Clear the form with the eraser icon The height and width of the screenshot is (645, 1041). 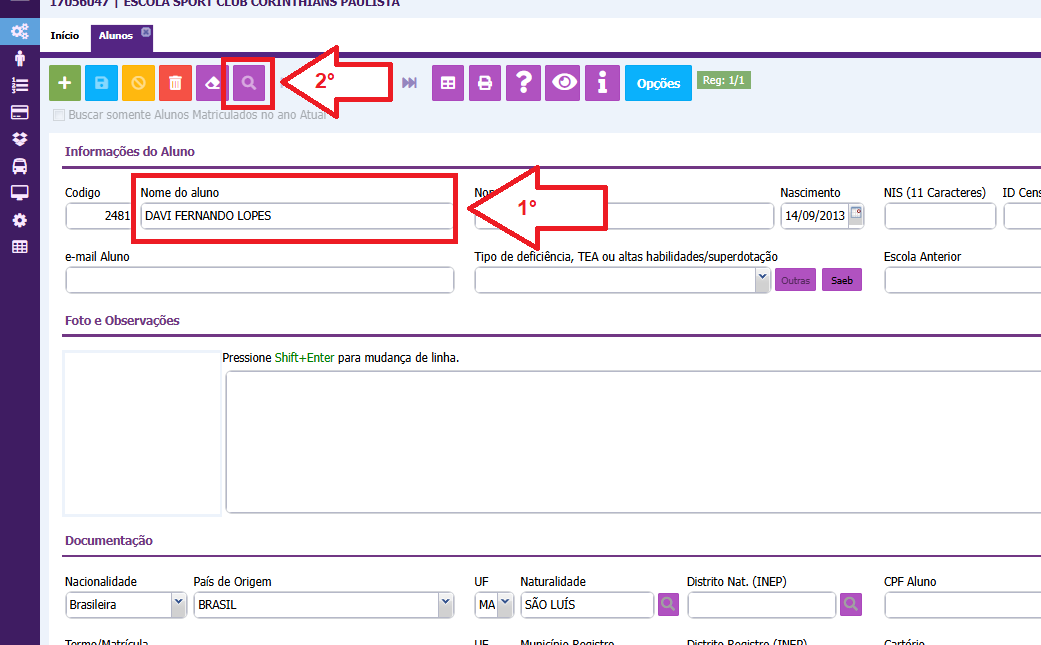212,83
